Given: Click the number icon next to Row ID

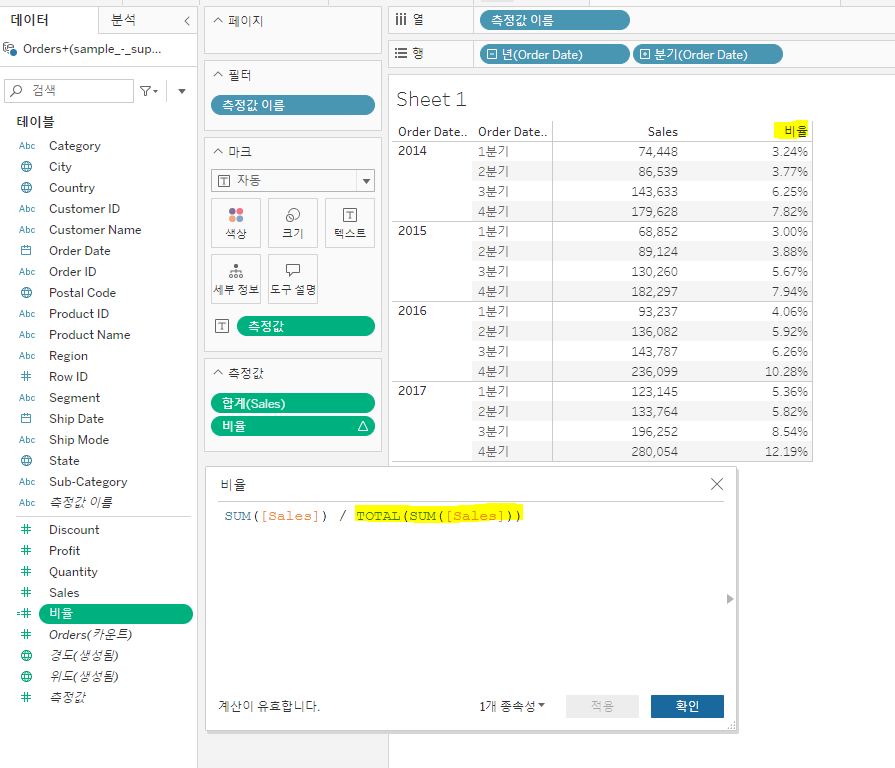Looking at the screenshot, I should [26, 376].
